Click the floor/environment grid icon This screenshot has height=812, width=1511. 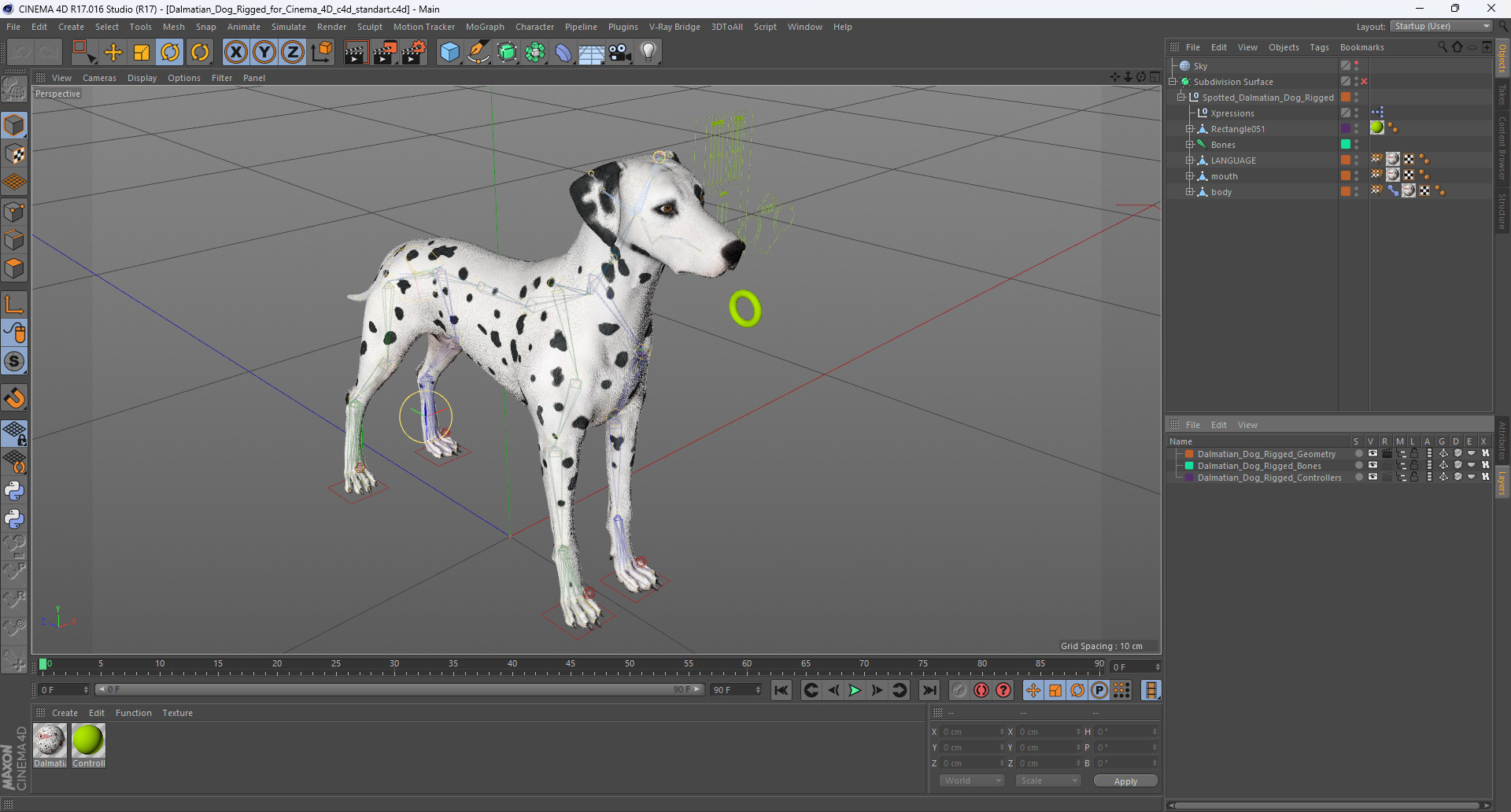pyautogui.click(x=592, y=53)
